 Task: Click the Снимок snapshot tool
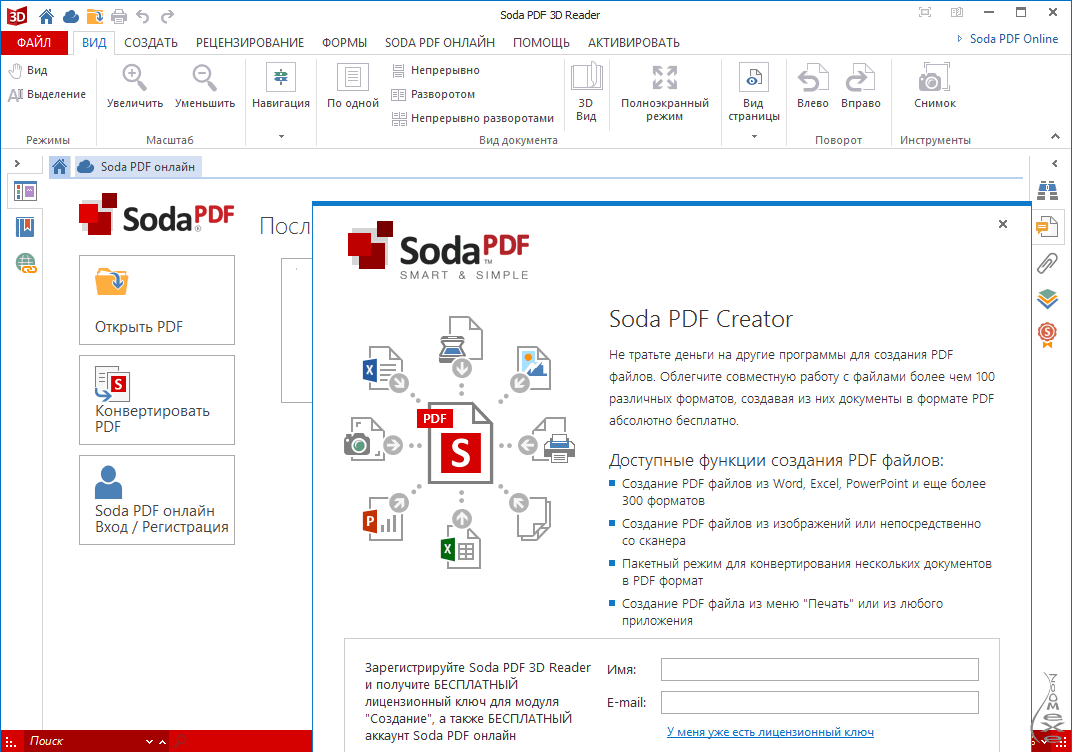click(935, 87)
